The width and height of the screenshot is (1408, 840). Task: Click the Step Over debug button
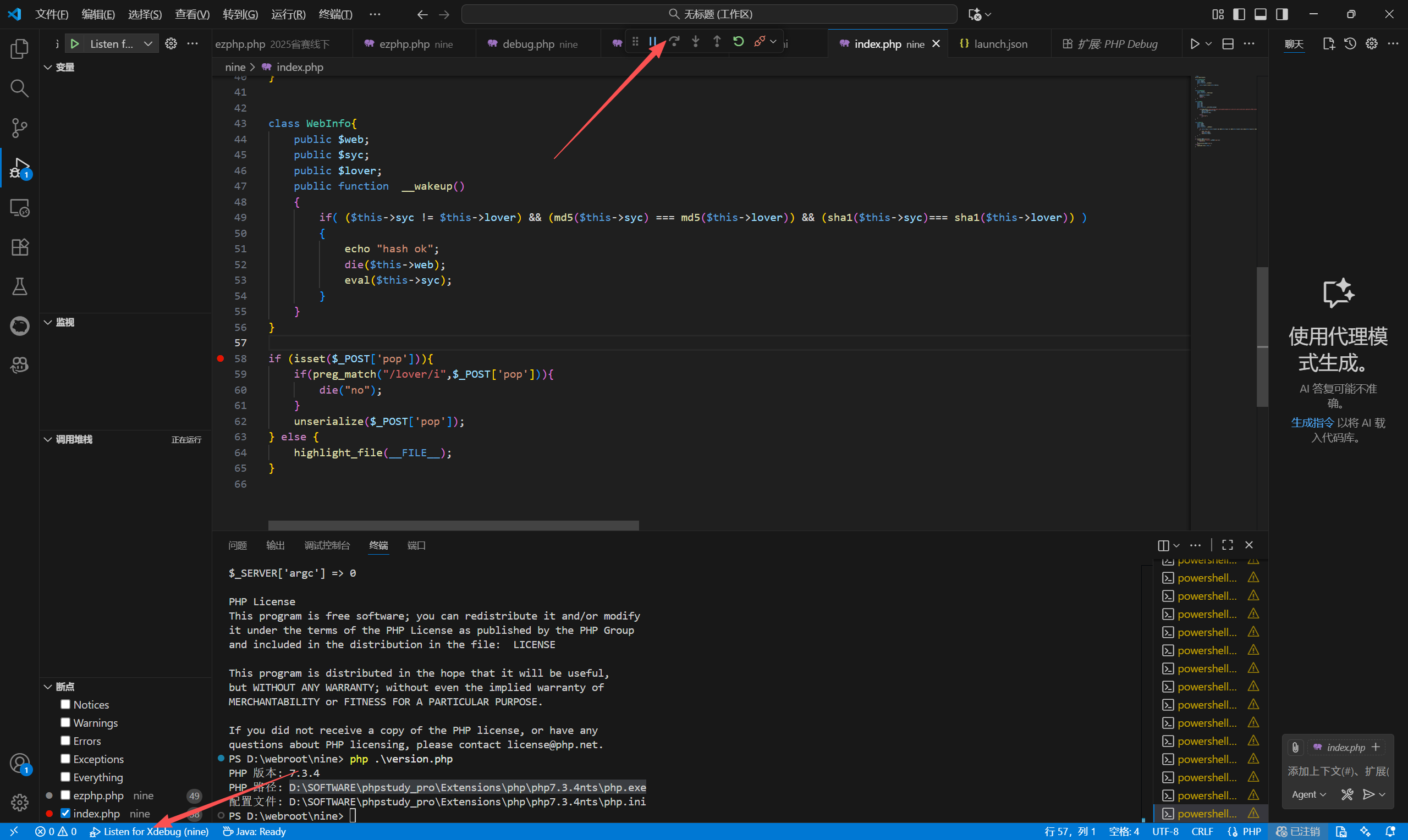[674, 41]
